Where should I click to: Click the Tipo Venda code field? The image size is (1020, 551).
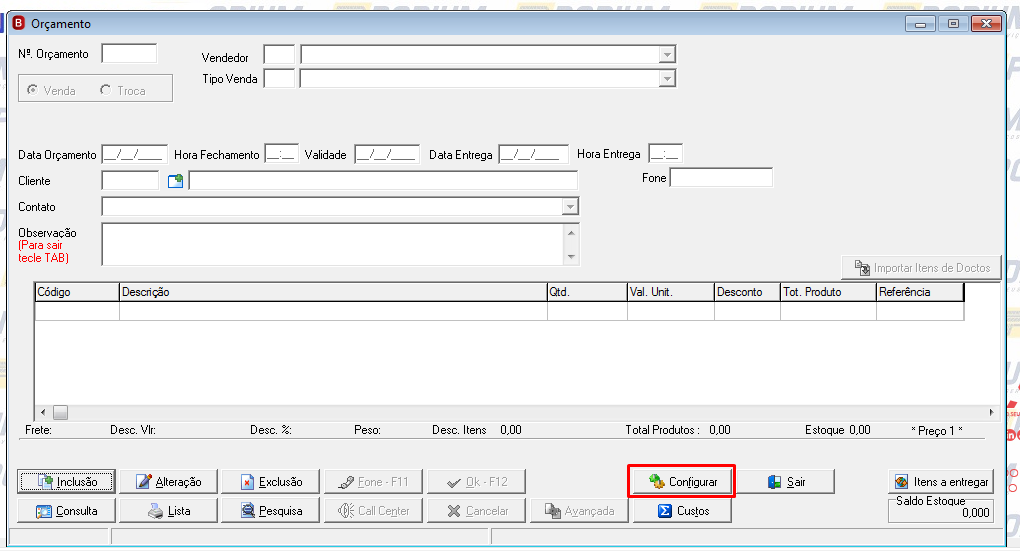coord(279,79)
